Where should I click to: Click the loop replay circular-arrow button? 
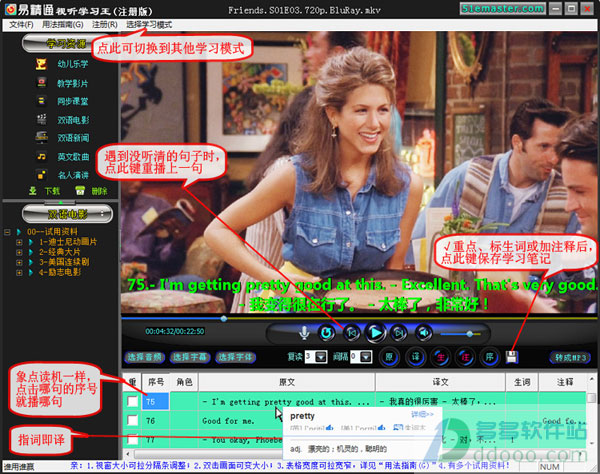tap(326, 333)
